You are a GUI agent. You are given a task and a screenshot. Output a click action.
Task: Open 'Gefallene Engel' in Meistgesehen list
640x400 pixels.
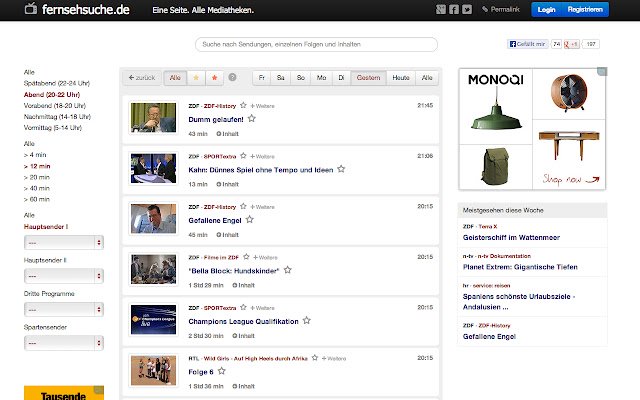pos(489,336)
